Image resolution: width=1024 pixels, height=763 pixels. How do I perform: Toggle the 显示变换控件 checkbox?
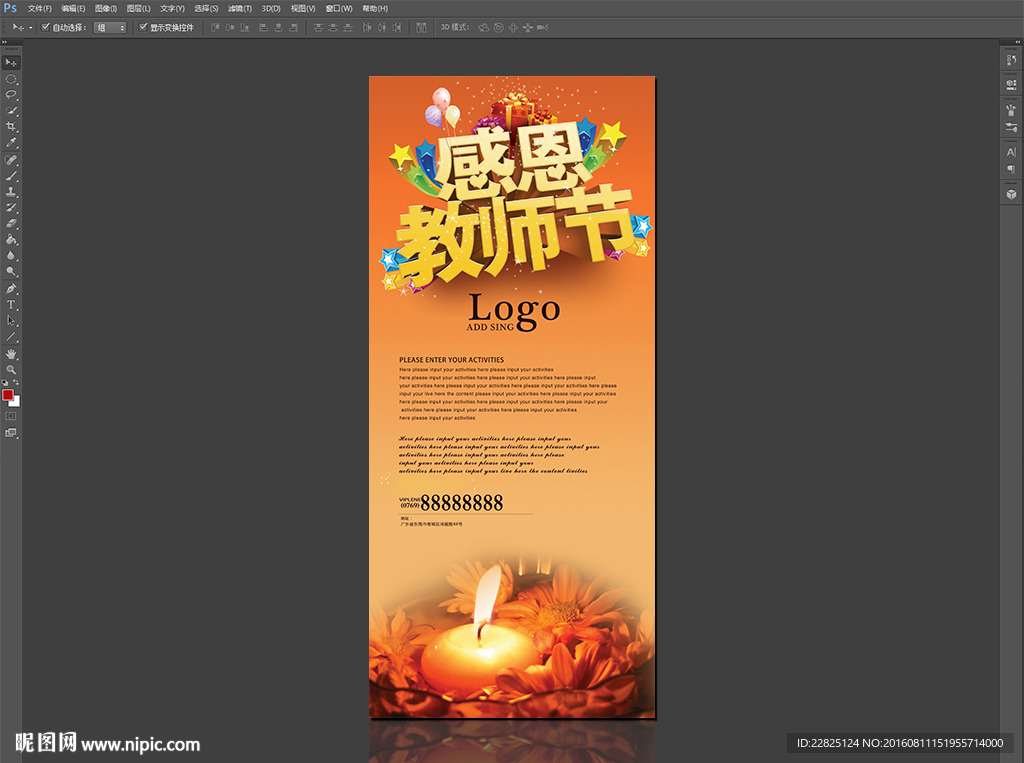(143, 27)
